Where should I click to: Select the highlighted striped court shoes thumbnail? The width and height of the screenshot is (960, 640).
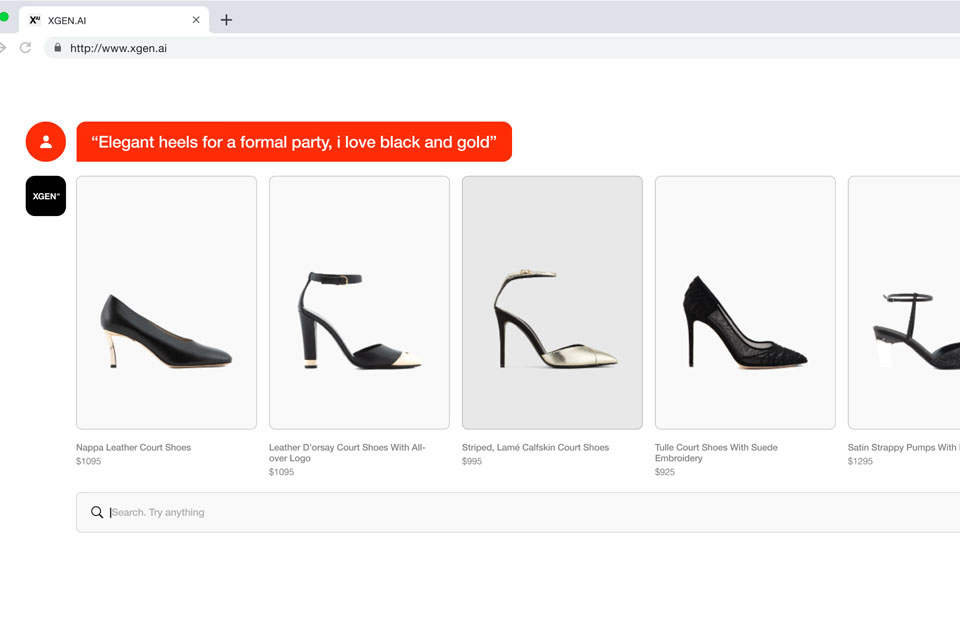point(551,302)
